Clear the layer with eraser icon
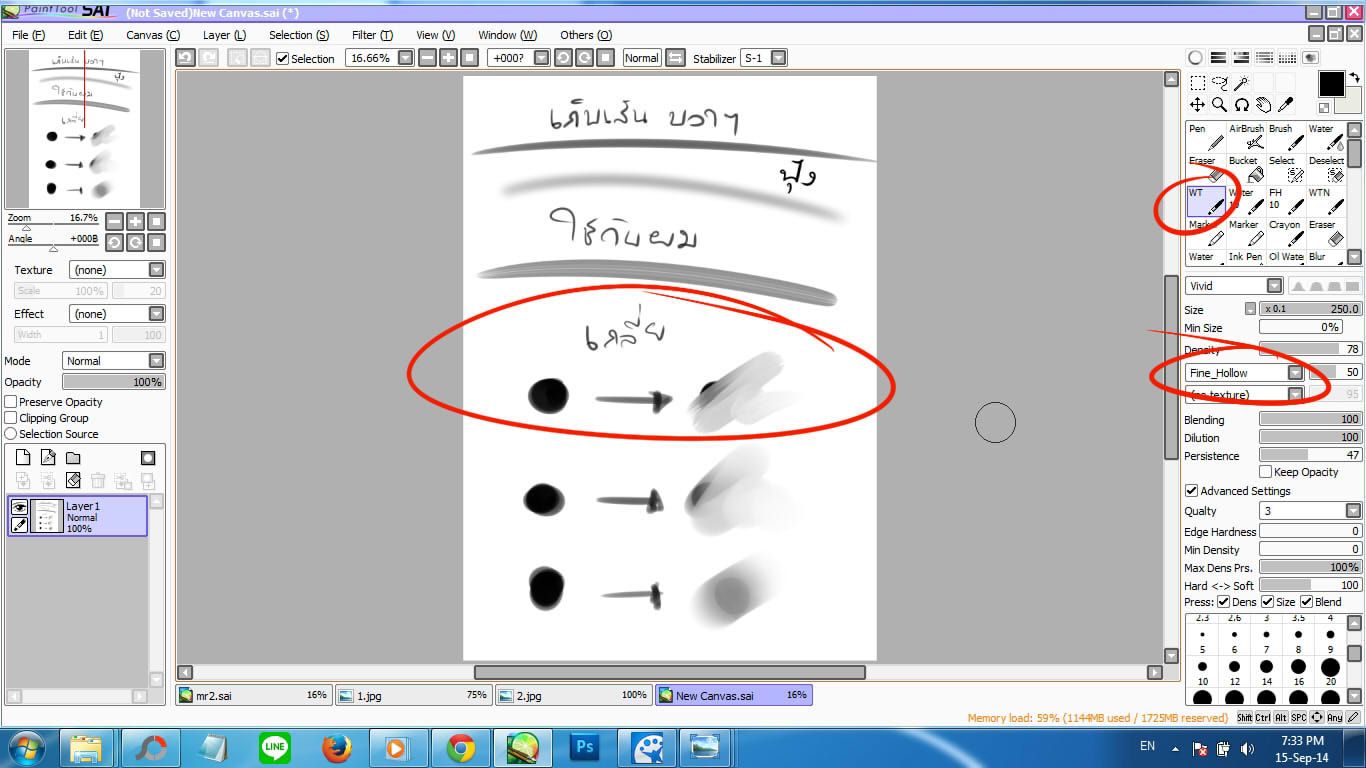 73,481
